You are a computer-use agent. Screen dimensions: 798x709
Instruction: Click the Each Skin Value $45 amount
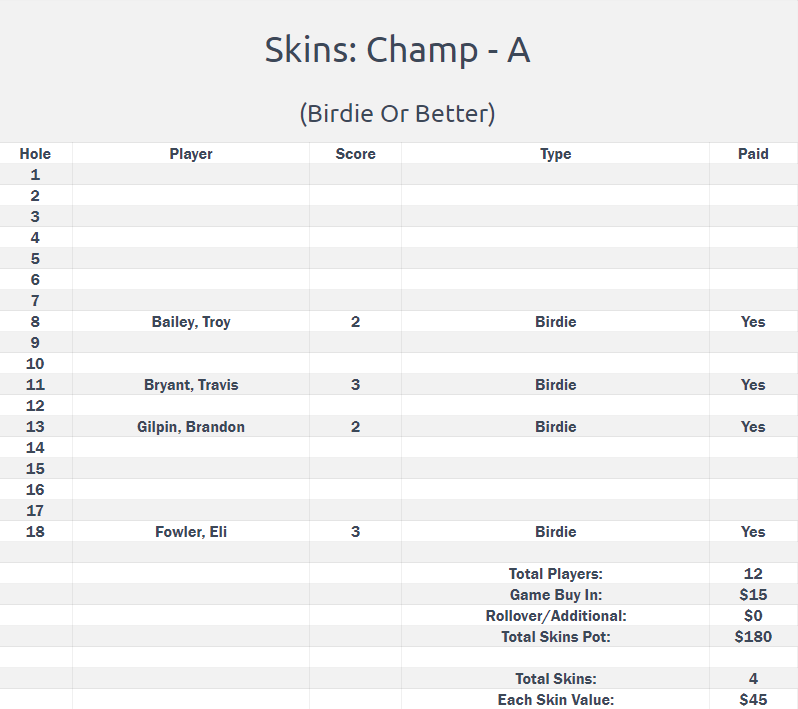coord(753,700)
